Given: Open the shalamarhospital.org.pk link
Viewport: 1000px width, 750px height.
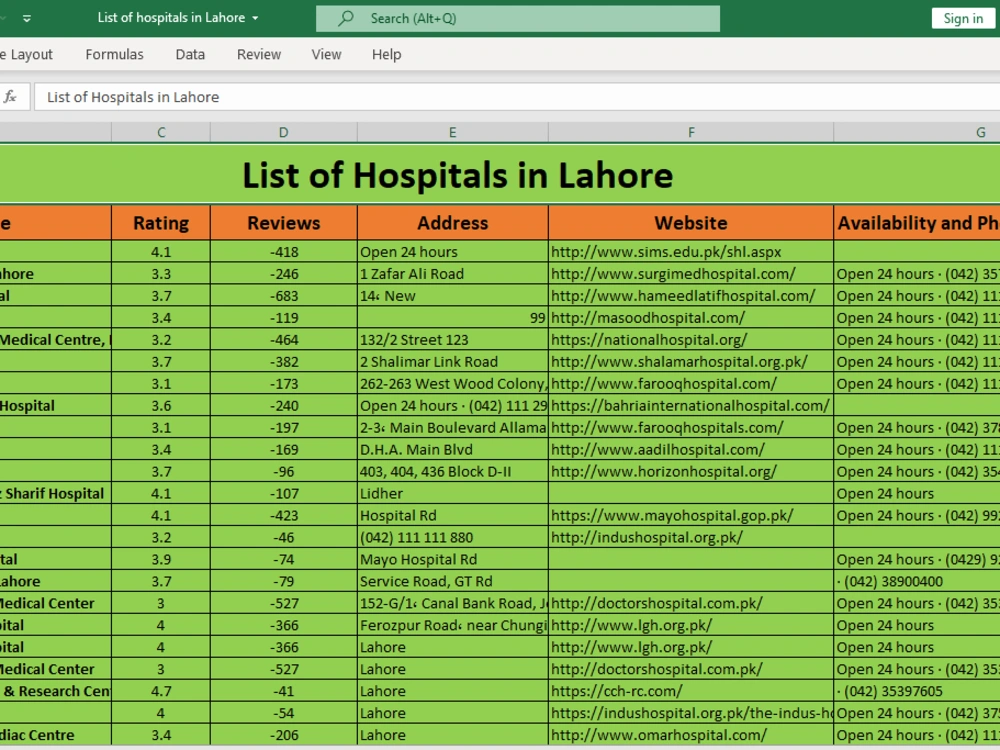Looking at the screenshot, I should (x=679, y=362).
